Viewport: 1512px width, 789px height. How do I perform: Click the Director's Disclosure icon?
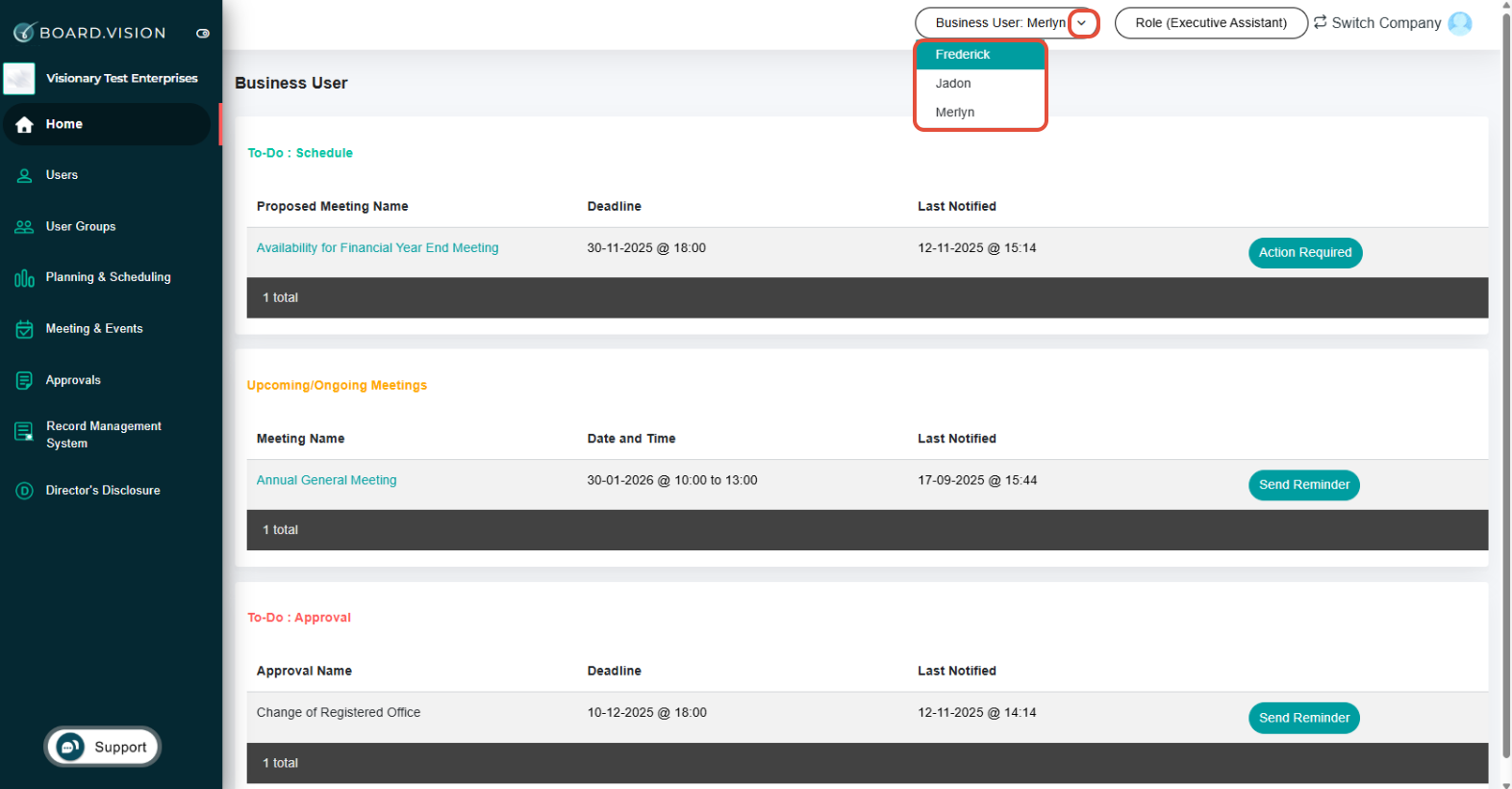tap(24, 491)
